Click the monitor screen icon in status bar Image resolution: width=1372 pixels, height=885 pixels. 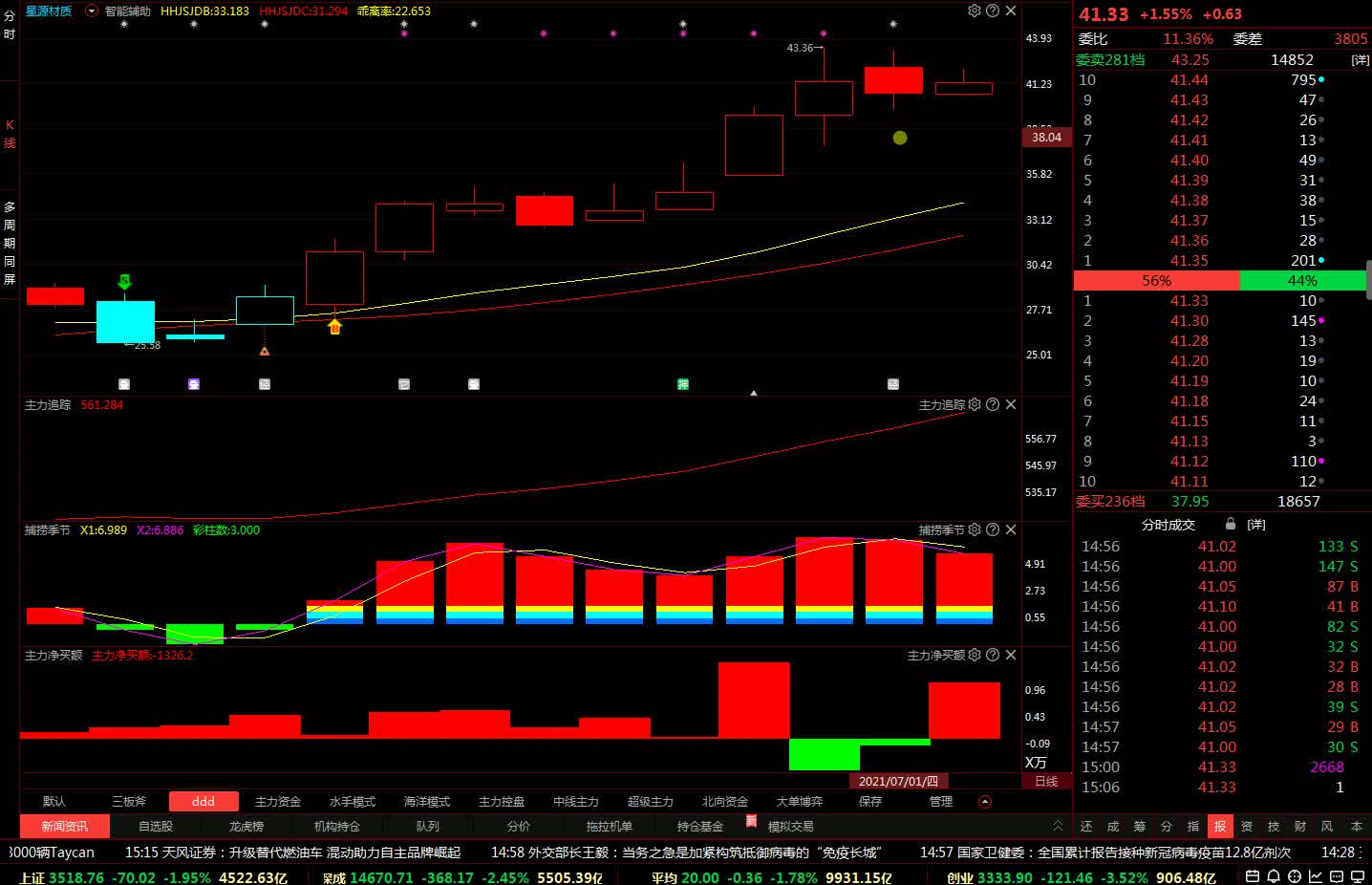(1358, 876)
